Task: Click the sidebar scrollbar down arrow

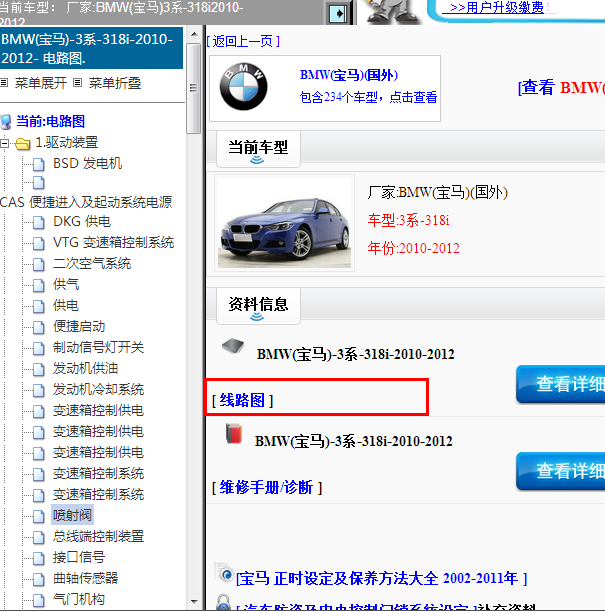Action: pyautogui.click(x=194, y=602)
